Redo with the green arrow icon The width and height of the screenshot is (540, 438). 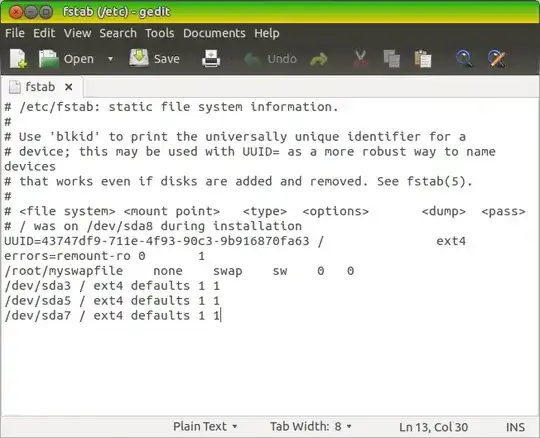point(319,59)
